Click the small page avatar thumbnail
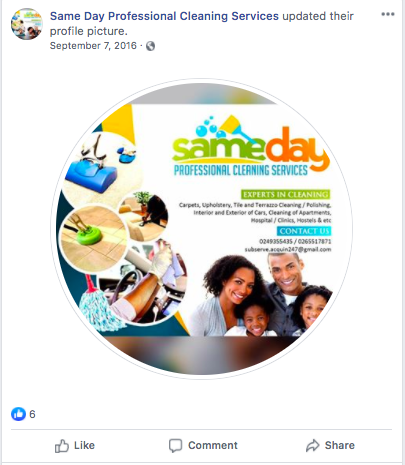405x465 pixels. click(27, 24)
